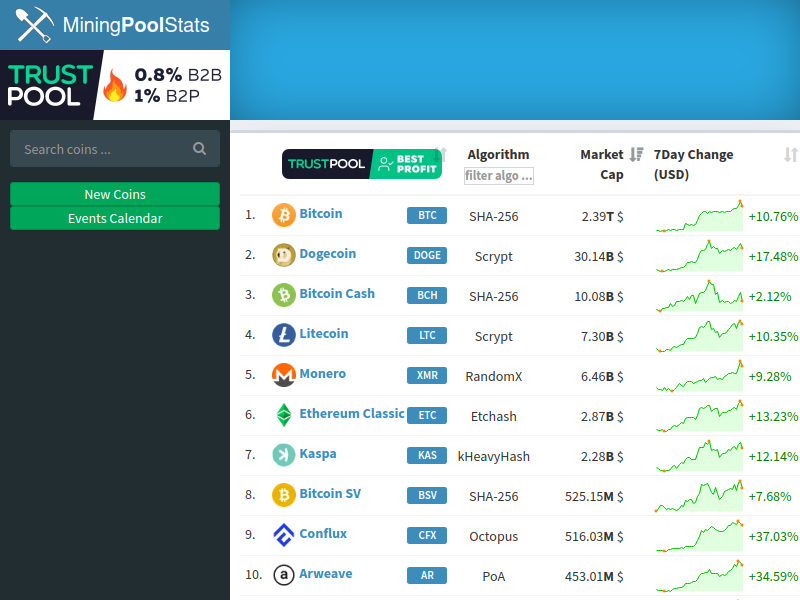Click the Kaspa coin icon
800x600 pixels.
(284, 455)
